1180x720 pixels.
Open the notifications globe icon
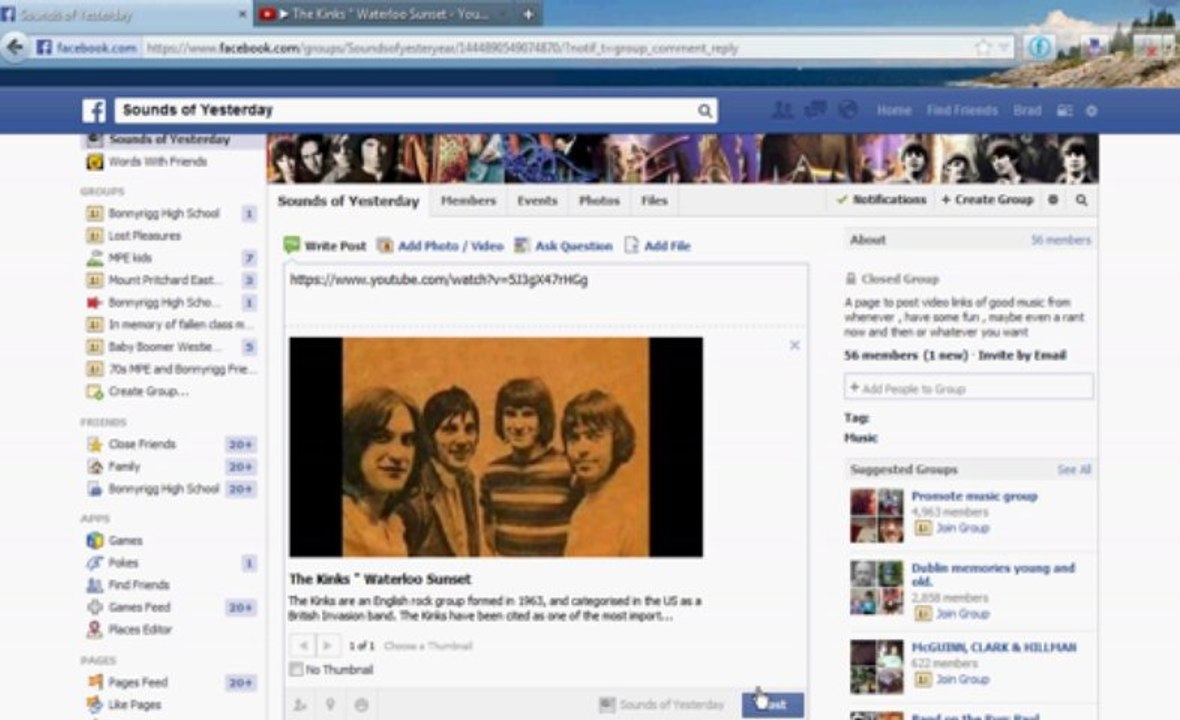click(x=848, y=110)
